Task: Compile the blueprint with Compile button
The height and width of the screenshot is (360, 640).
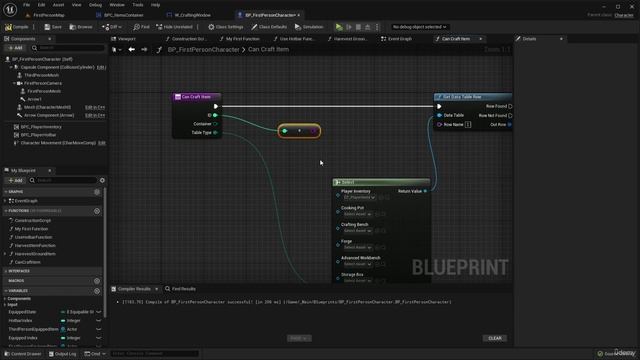Action: point(17,27)
